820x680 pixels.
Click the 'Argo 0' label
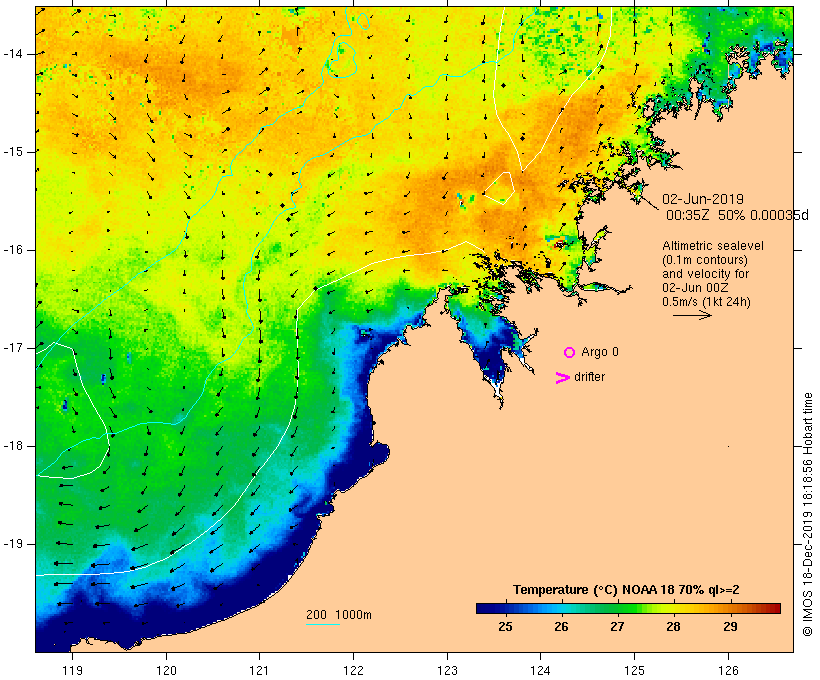(600, 352)
